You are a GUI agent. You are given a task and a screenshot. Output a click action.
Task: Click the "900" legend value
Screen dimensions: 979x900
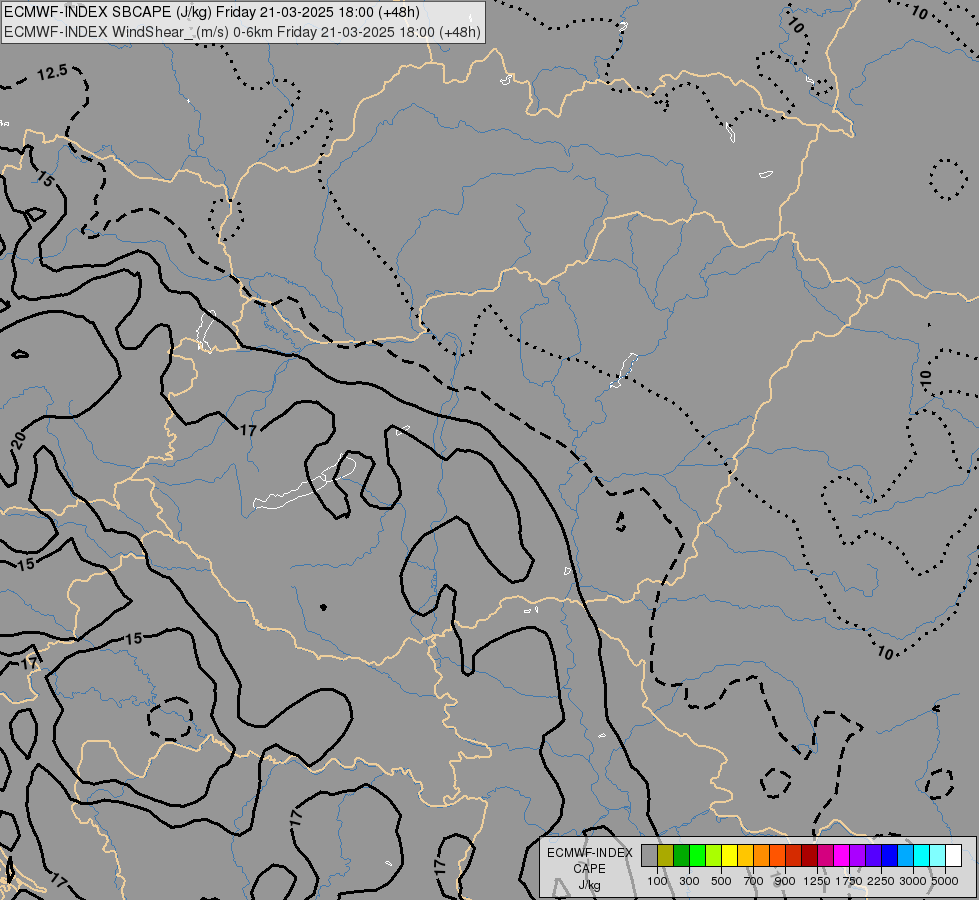click(x=785, y=881)
